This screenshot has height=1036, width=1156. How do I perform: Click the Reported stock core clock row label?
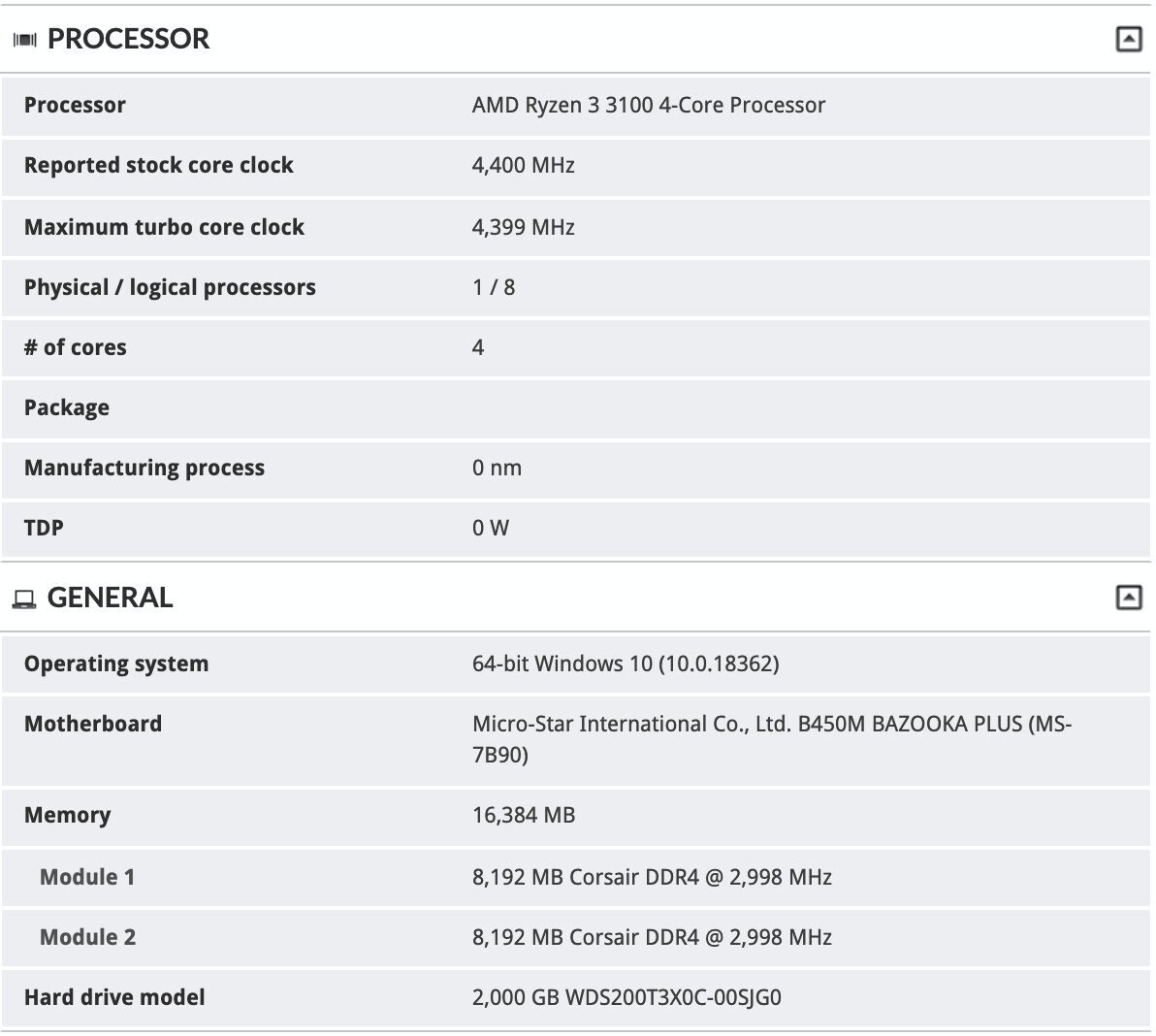(158, 165)
